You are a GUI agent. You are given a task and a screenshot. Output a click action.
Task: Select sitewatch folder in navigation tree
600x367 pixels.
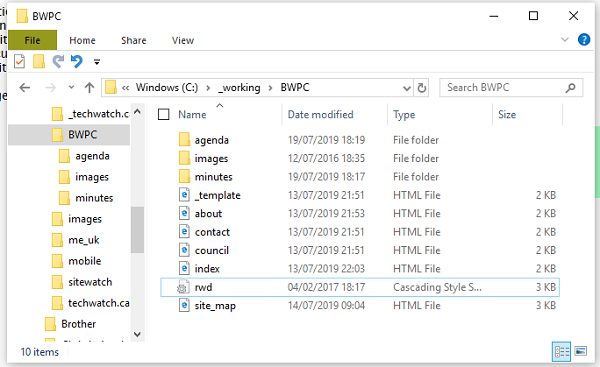(x=90, y=282)
